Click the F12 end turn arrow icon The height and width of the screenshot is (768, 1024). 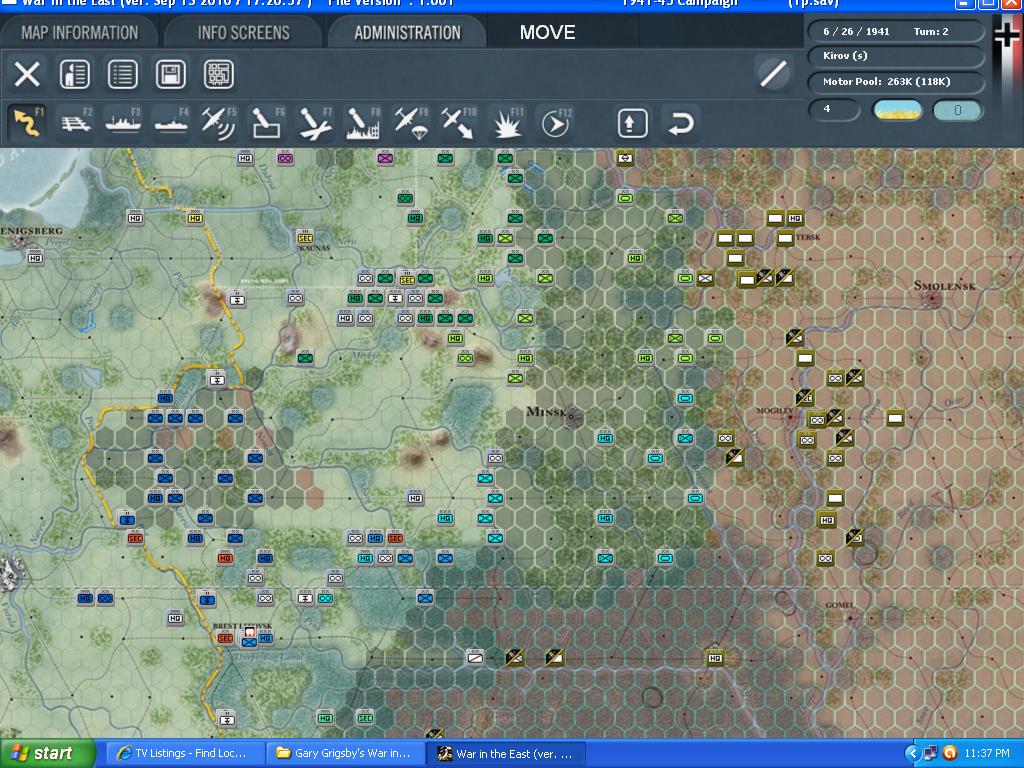[x=556, y=122]
